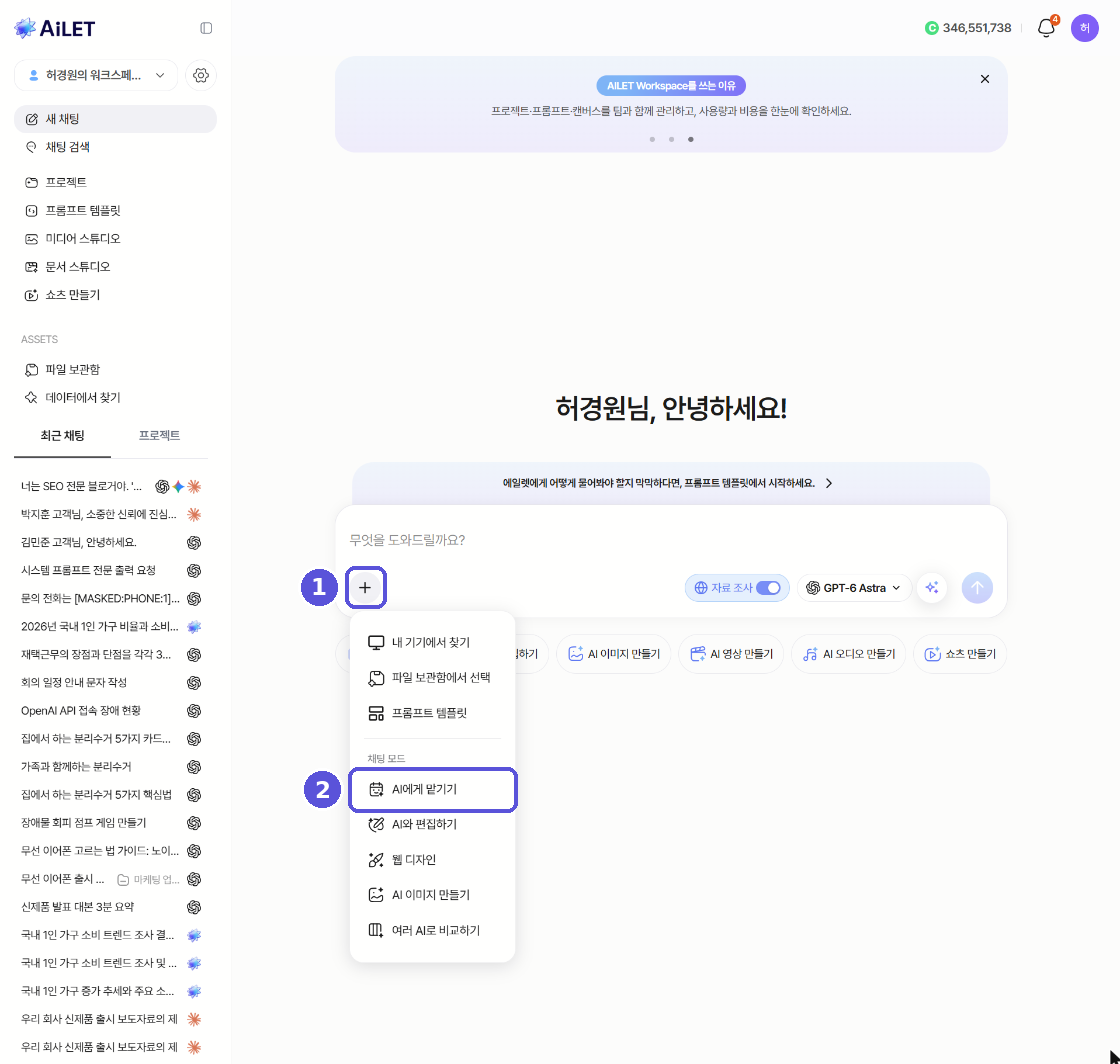Open 쇼츠 만들기 in sidebar
This screenshot has height=1064, width=1120.
(x=115, y=295)
